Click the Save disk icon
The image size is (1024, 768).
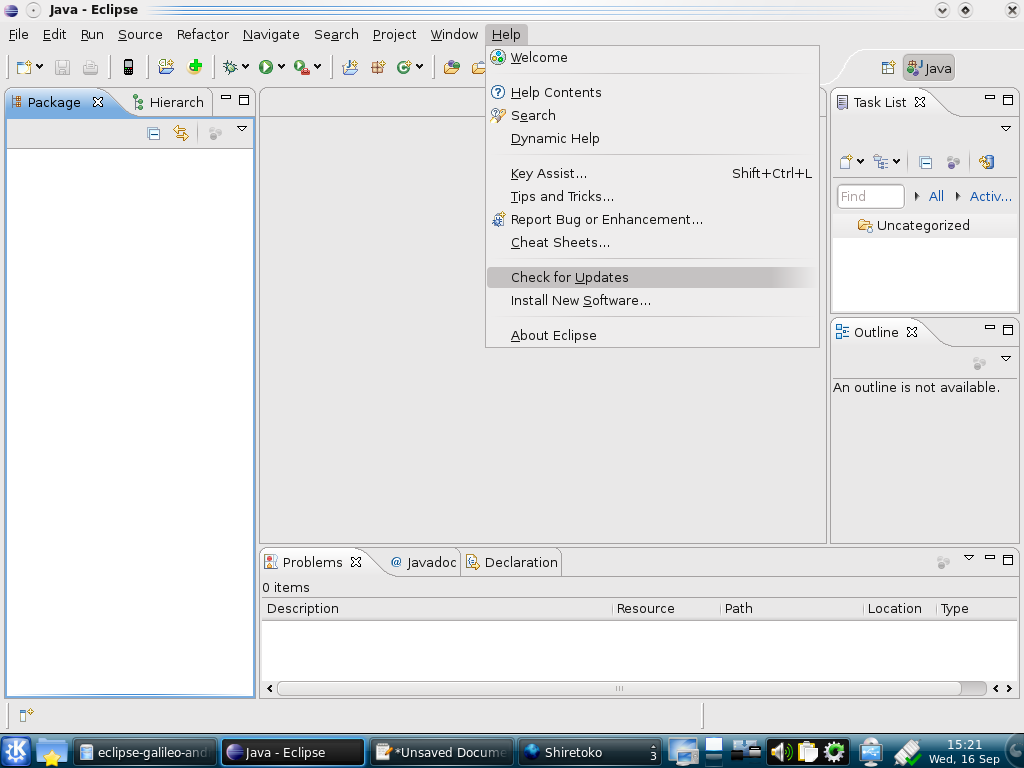[63, 67]
